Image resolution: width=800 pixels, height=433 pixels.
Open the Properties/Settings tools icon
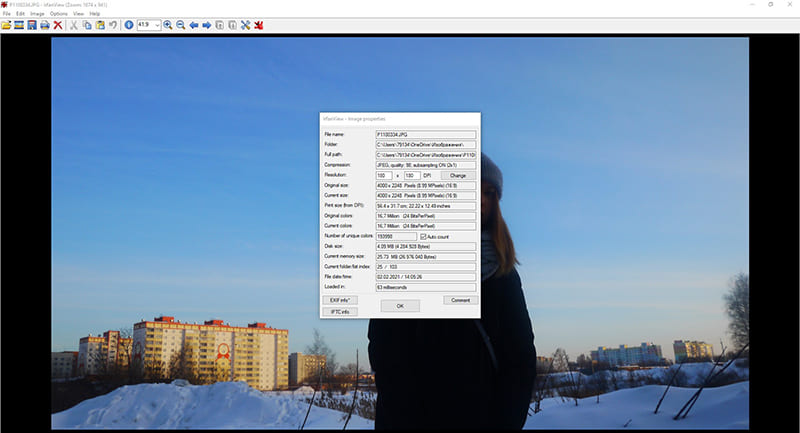pyautogui.click(x=245, y=25)
